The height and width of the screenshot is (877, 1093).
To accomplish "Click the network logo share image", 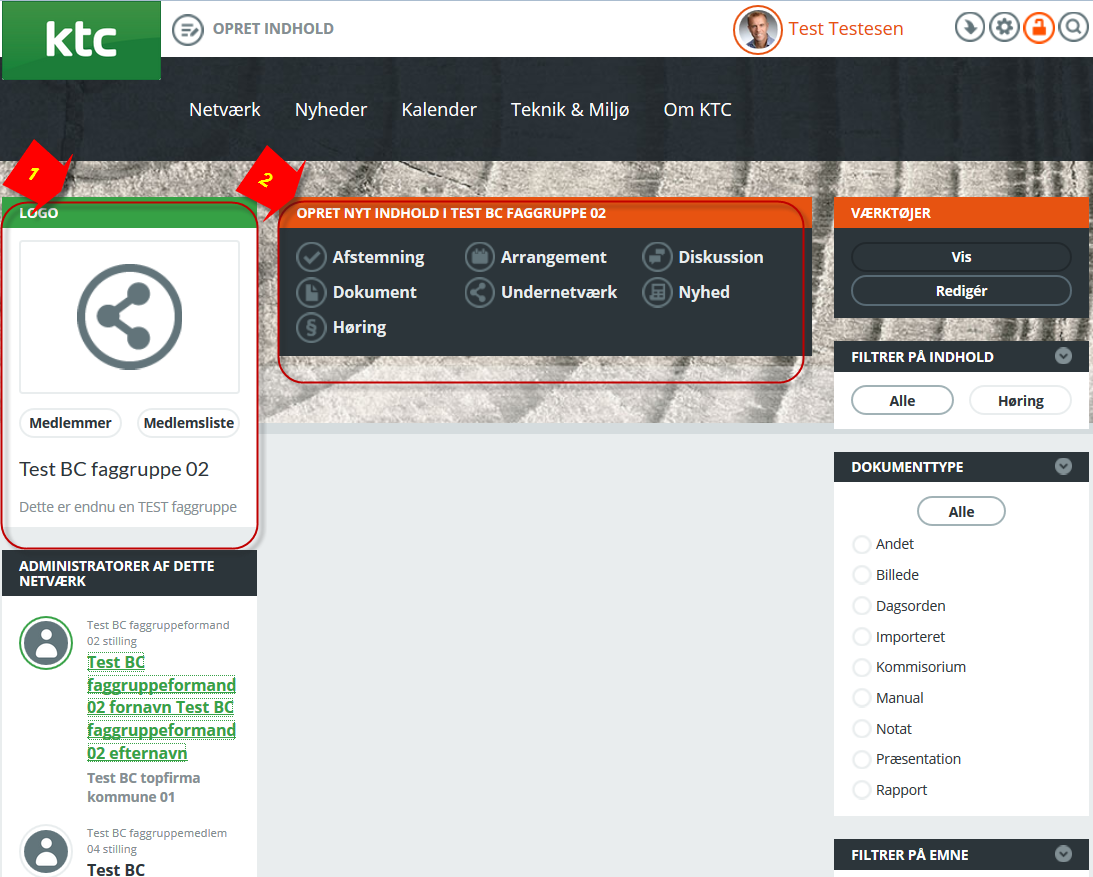I will tap(130, 317).
